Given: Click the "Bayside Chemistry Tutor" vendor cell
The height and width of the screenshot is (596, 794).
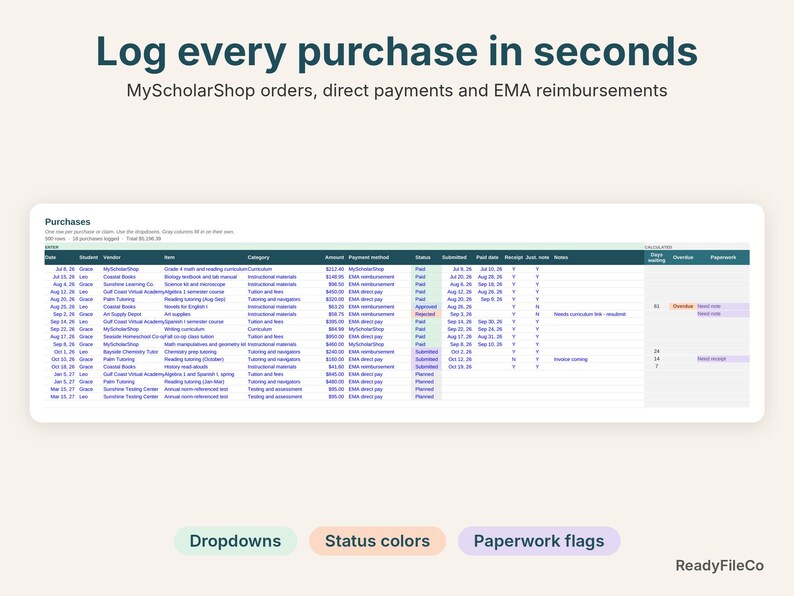Looking at the screenshot, I should point(131,352).
